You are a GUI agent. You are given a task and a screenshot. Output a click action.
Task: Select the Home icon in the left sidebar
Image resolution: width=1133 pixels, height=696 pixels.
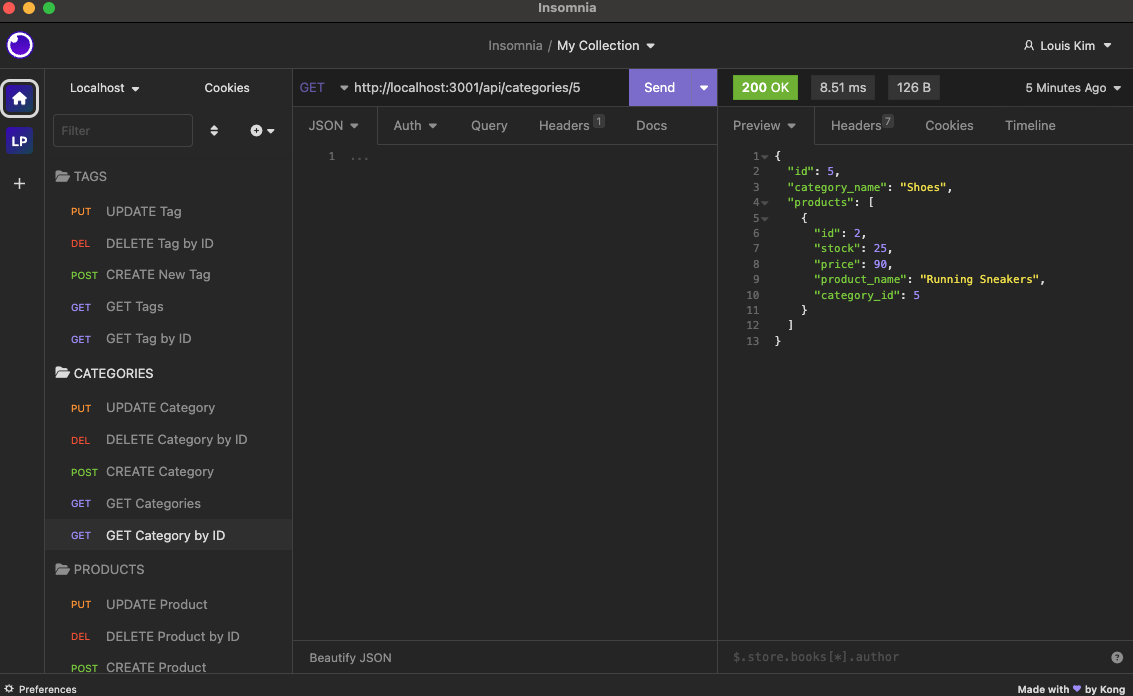(x=19, y=98)
